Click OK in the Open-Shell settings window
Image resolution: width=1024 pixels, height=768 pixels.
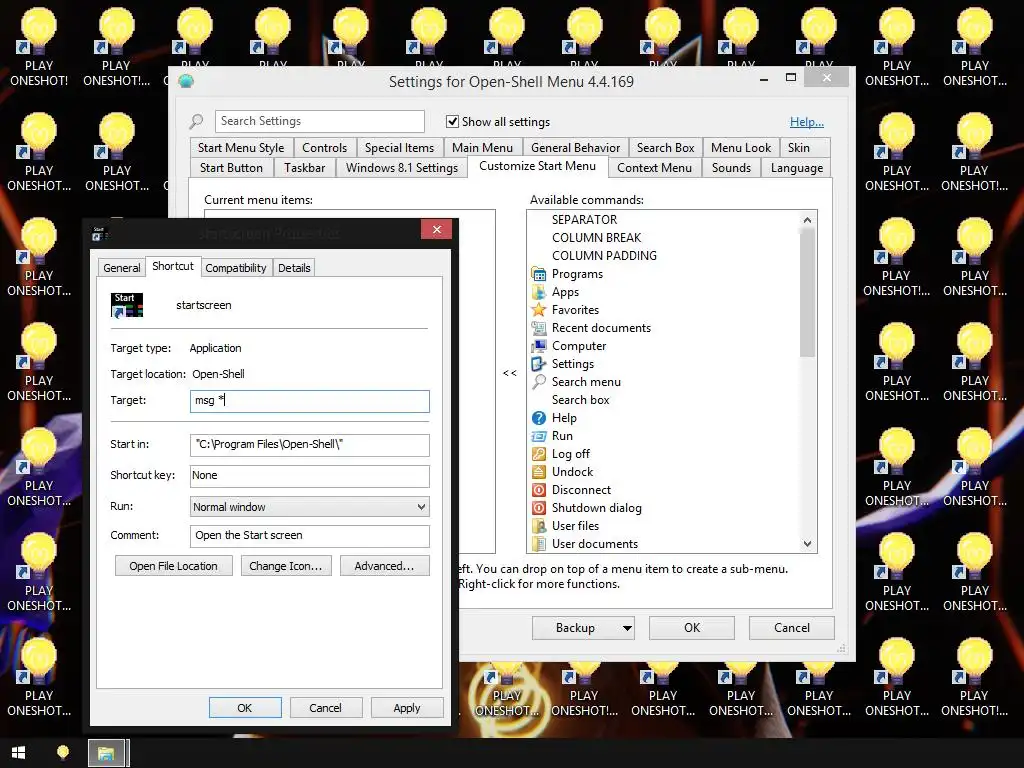692,628
